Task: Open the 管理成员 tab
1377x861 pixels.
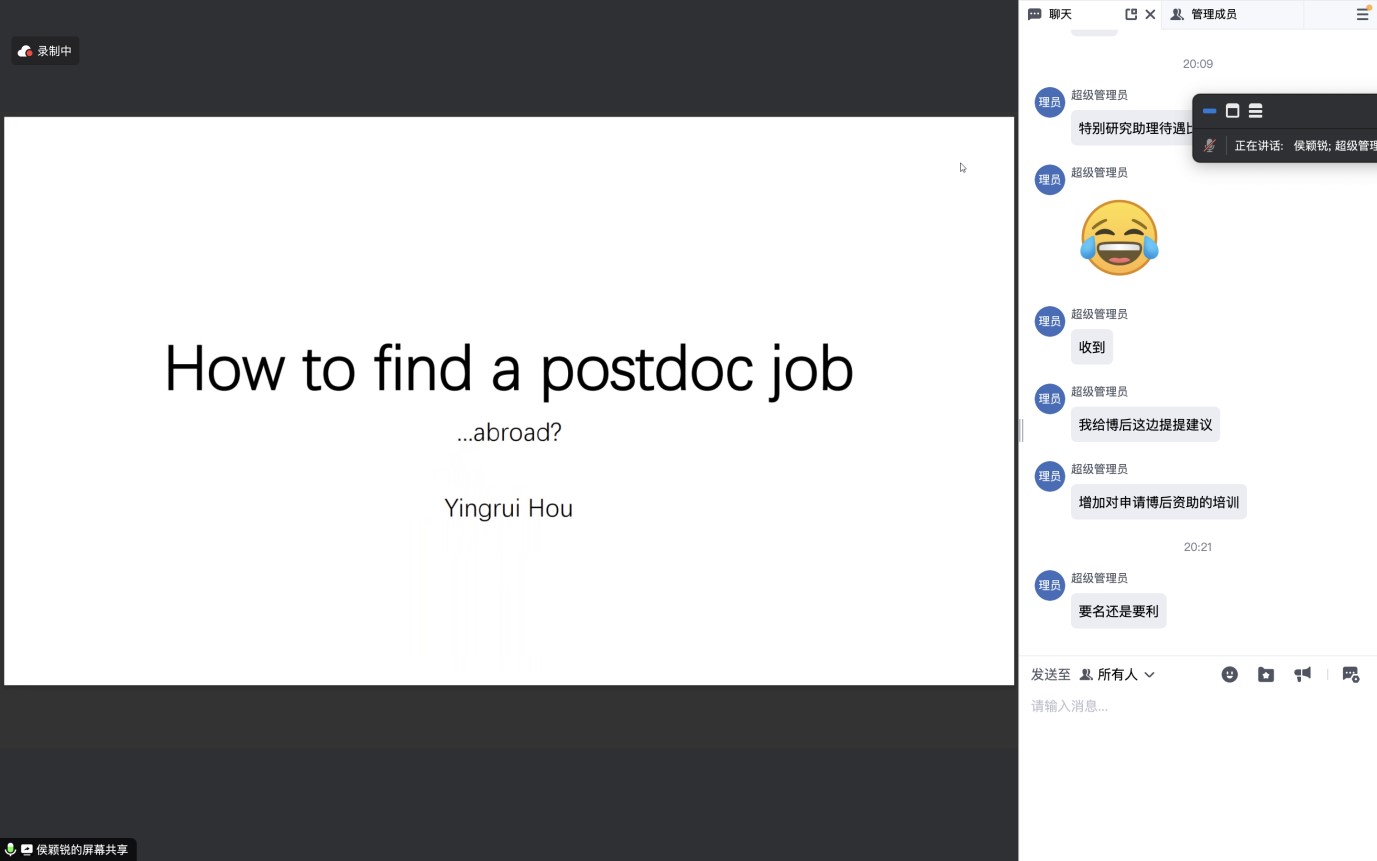Action: (1213, 15)
